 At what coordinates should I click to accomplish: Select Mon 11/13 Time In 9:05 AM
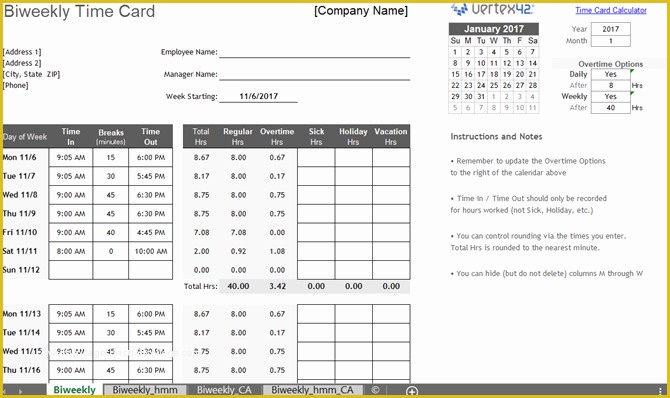point(71,314)
